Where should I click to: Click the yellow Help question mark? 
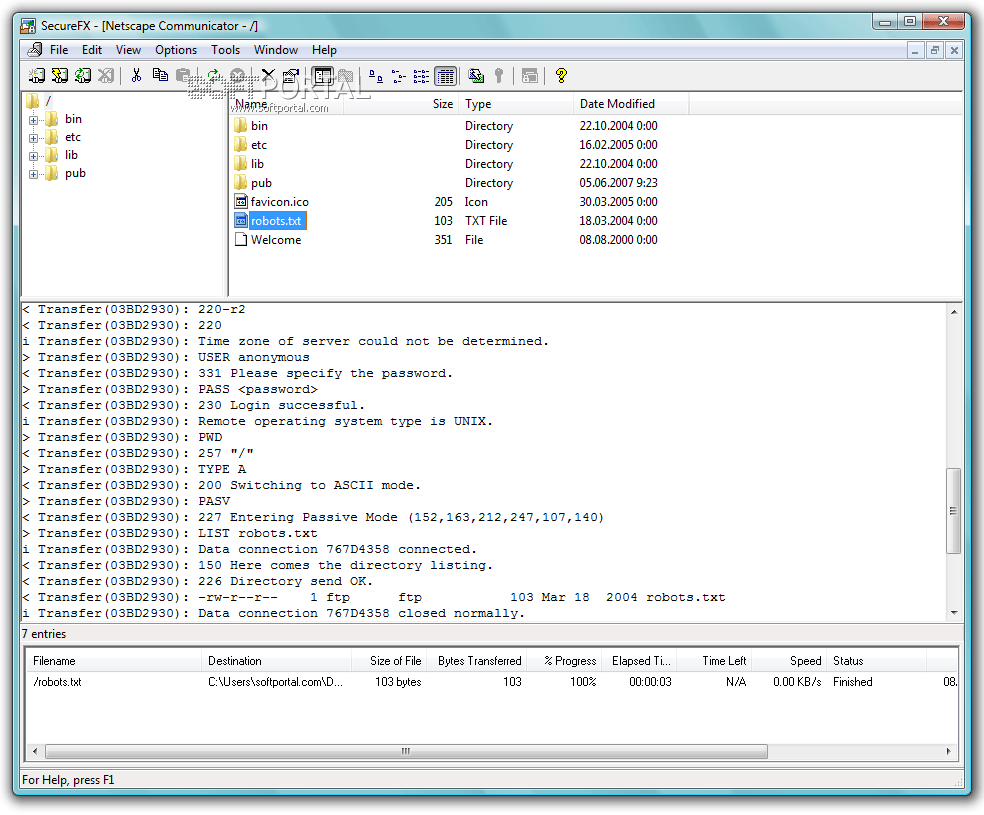click(561, 76)
